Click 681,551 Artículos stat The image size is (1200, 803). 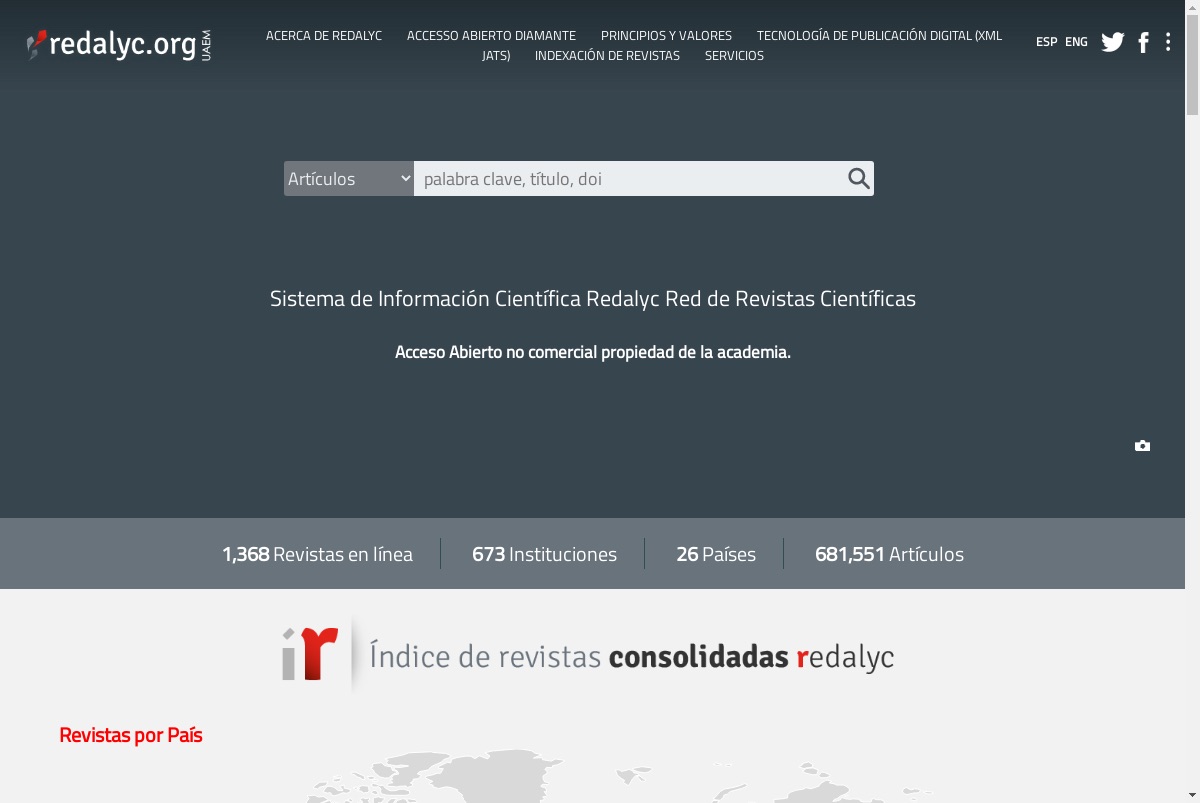[889, 554]
